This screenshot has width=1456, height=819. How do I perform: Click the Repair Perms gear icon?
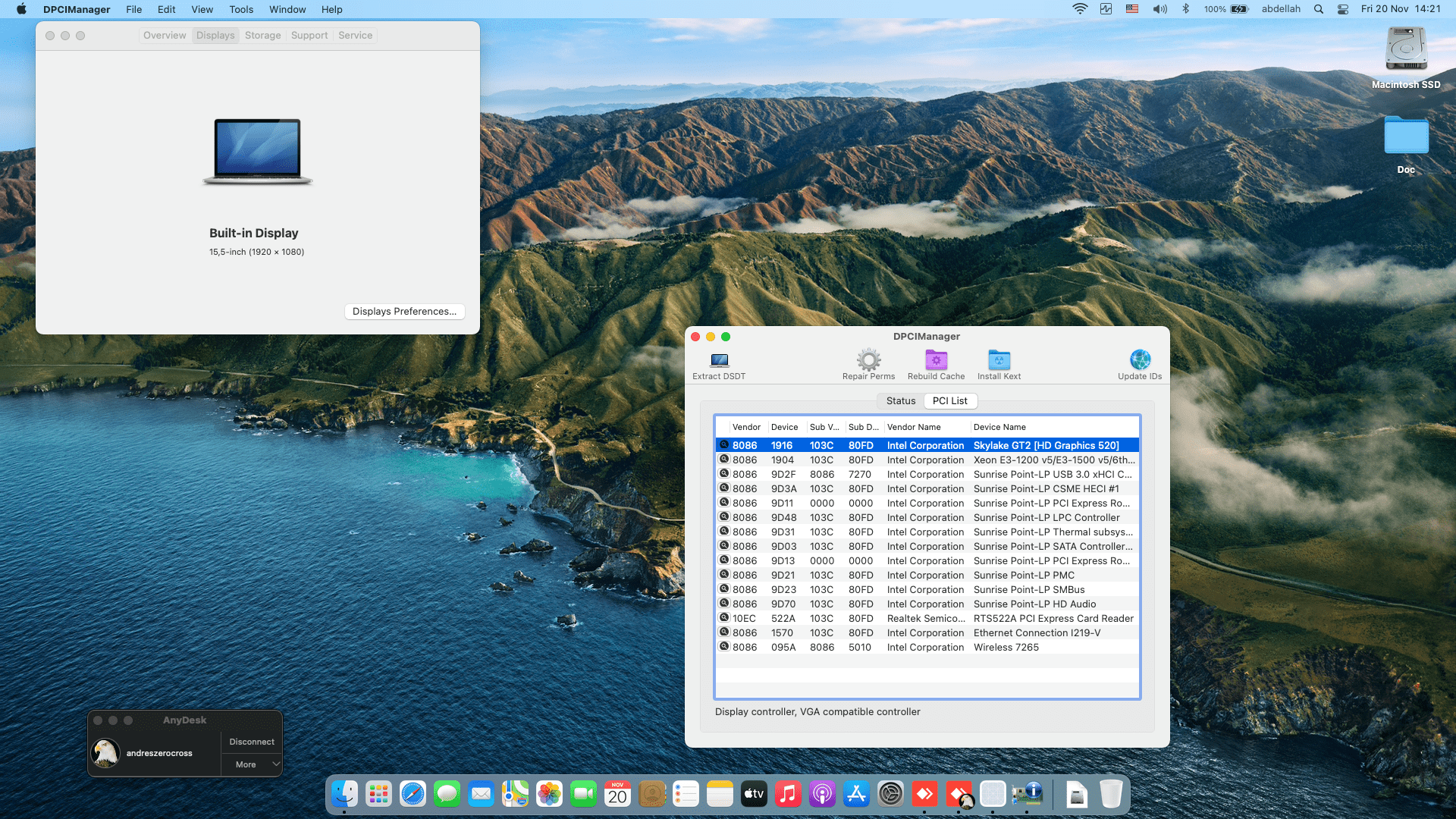pos(868,360)
